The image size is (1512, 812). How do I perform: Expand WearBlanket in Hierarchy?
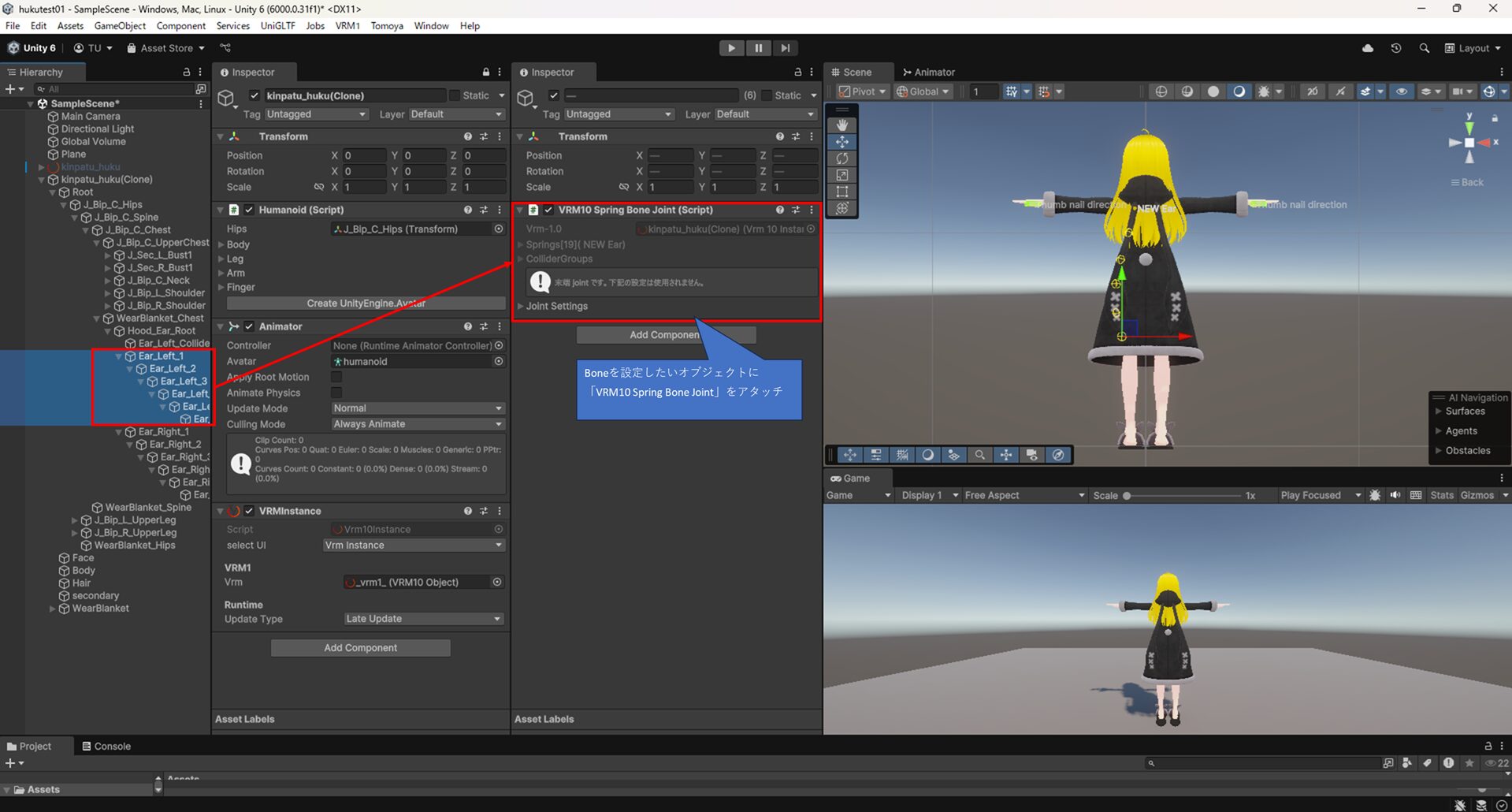coord(53,609)
